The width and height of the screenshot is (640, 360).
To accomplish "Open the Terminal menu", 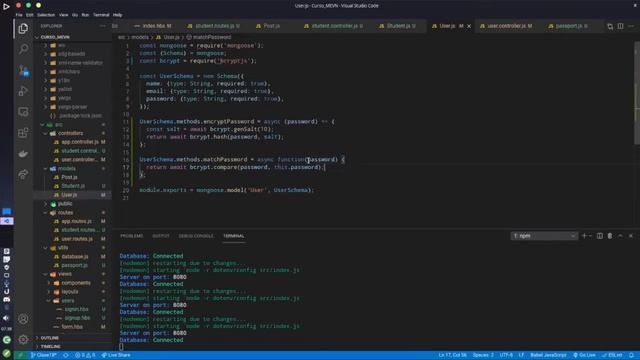I will click(x=101, y=15).
